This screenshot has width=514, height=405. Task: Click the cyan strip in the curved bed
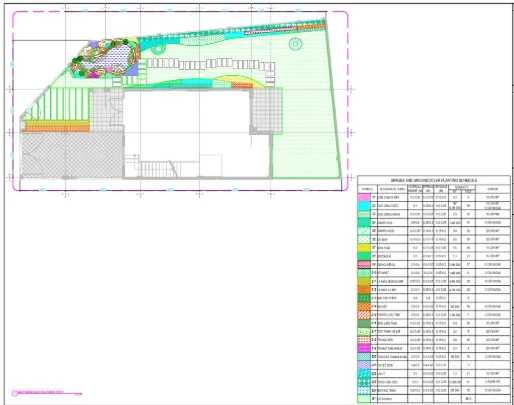pyautogui.click(x=197, y=82)
